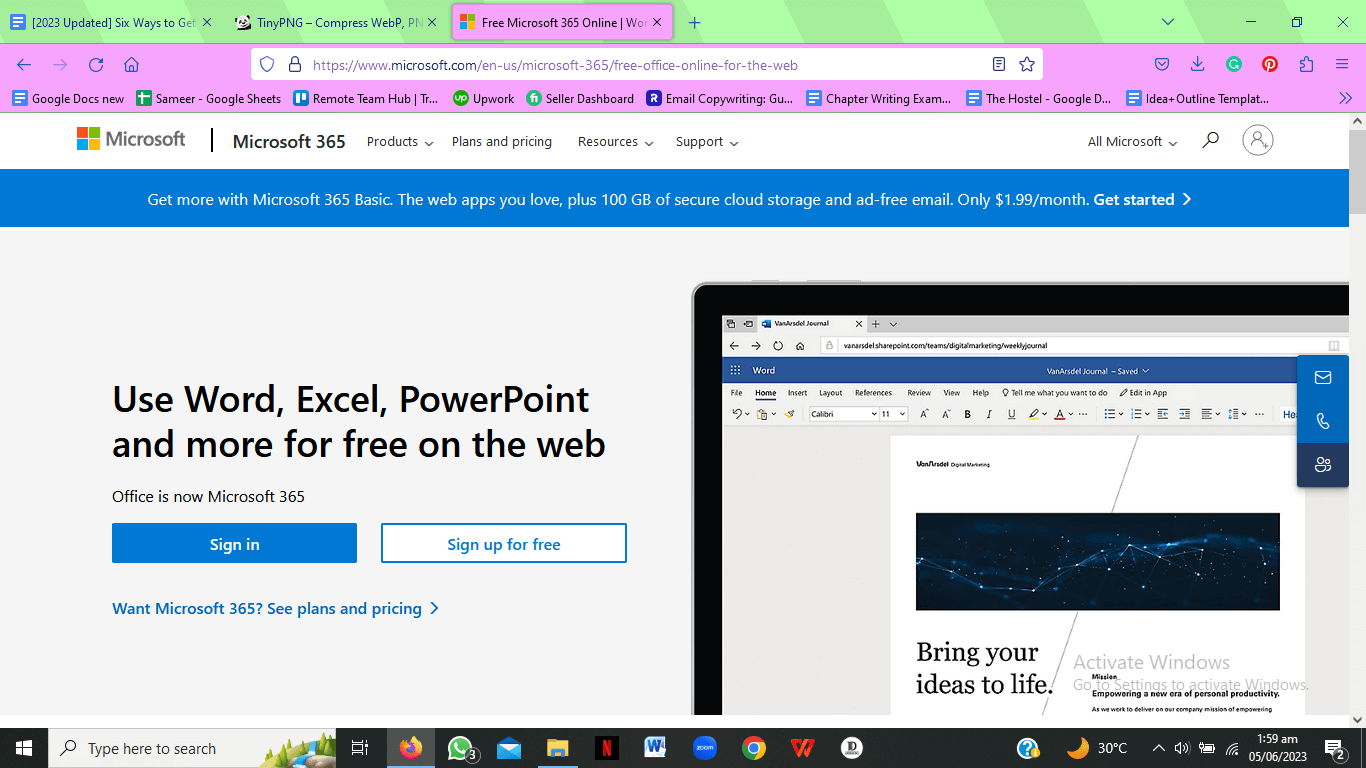Open Netflix from the taskbar

(606, 748)
